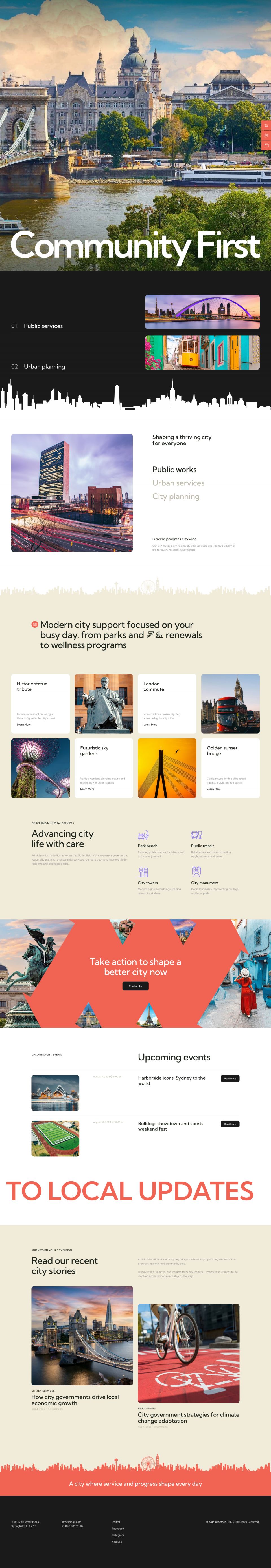Click the 'Futuristic sky gardens' card title
Screen dimensions: 271x1568
pyautogui.click(x=94, y=751)
